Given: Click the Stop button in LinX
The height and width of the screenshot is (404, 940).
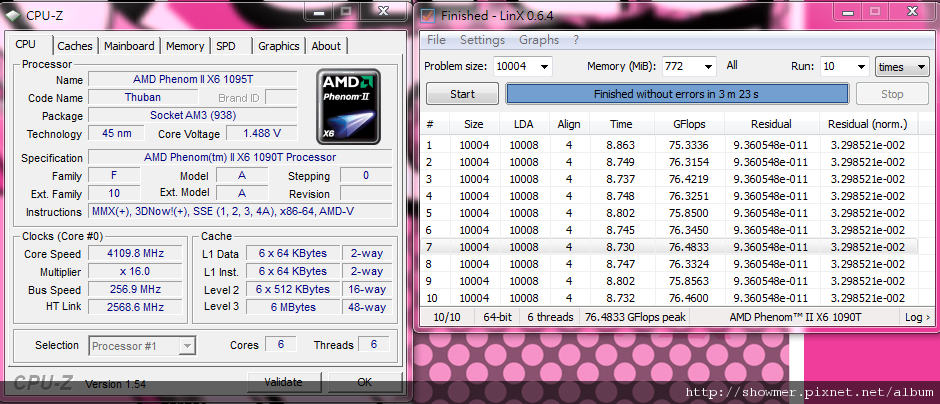Looking at the screenshot, I should [x=892, y=94].
